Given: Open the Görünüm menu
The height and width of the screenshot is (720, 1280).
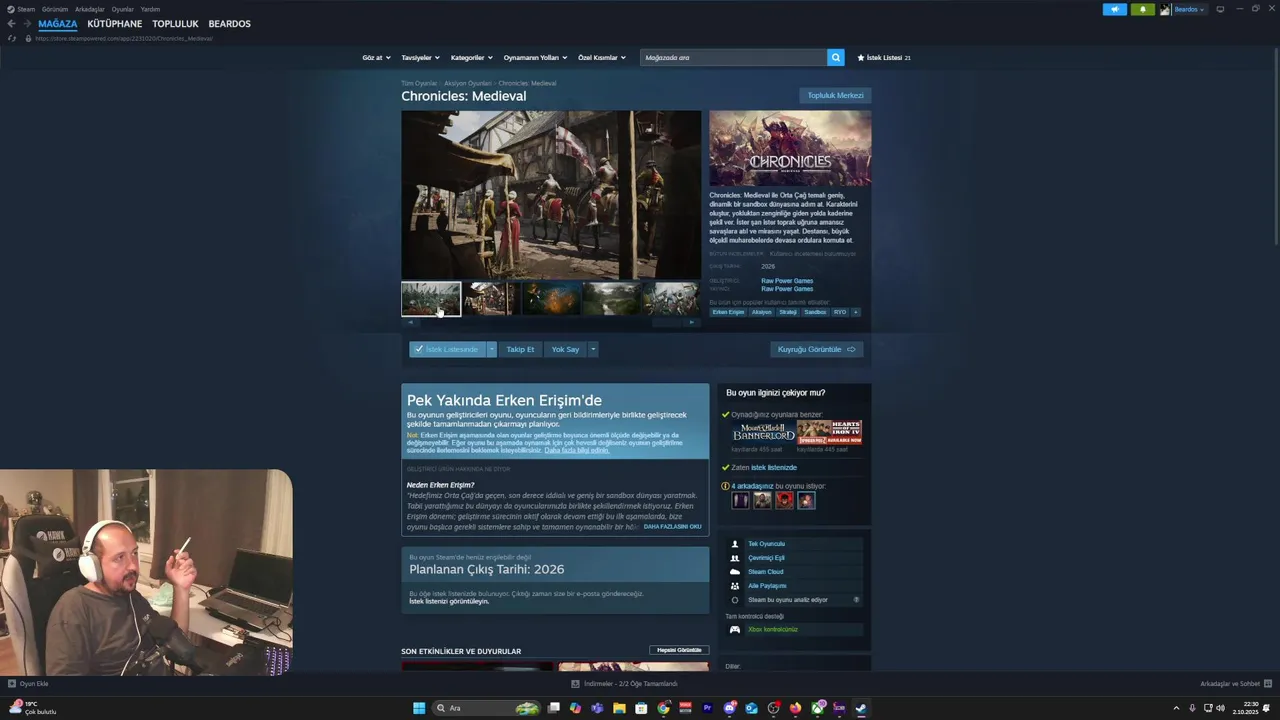Looking at the screenshot, I should tap(55, 9).
